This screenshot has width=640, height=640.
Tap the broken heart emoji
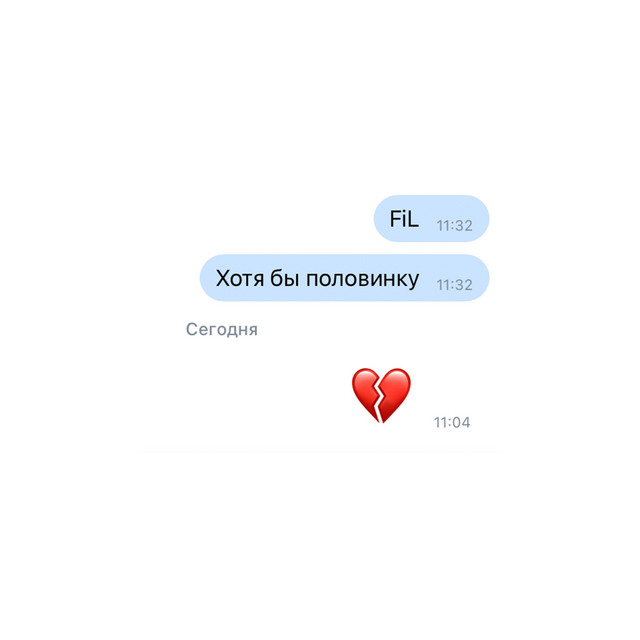381,395
